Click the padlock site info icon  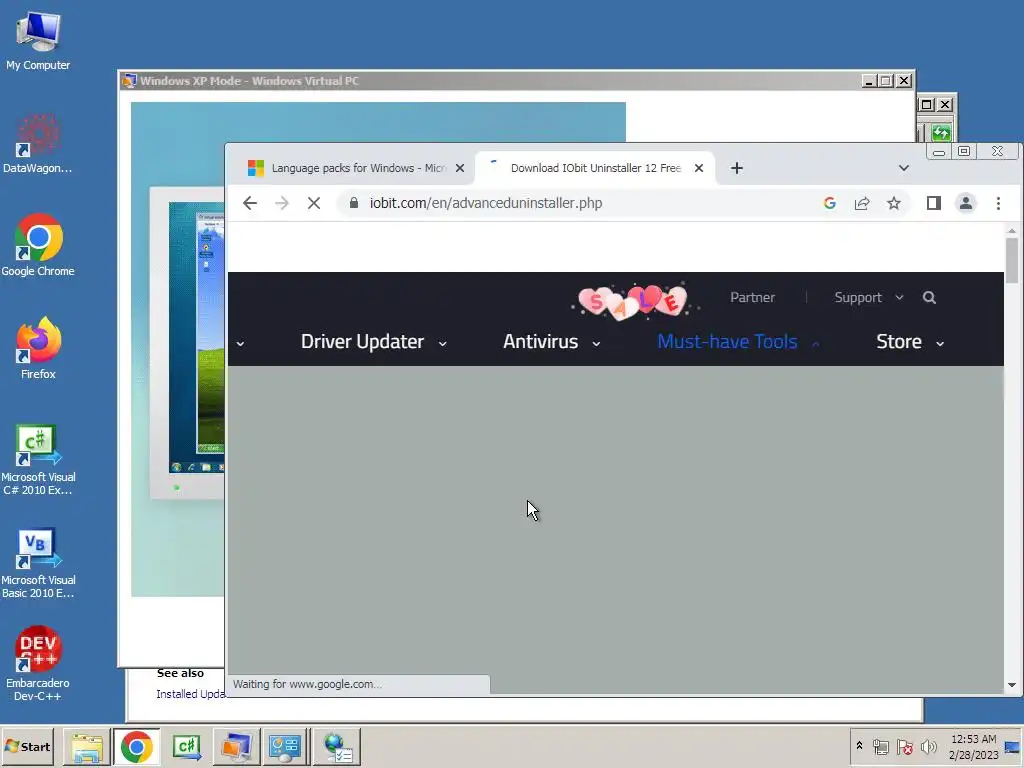353,203
